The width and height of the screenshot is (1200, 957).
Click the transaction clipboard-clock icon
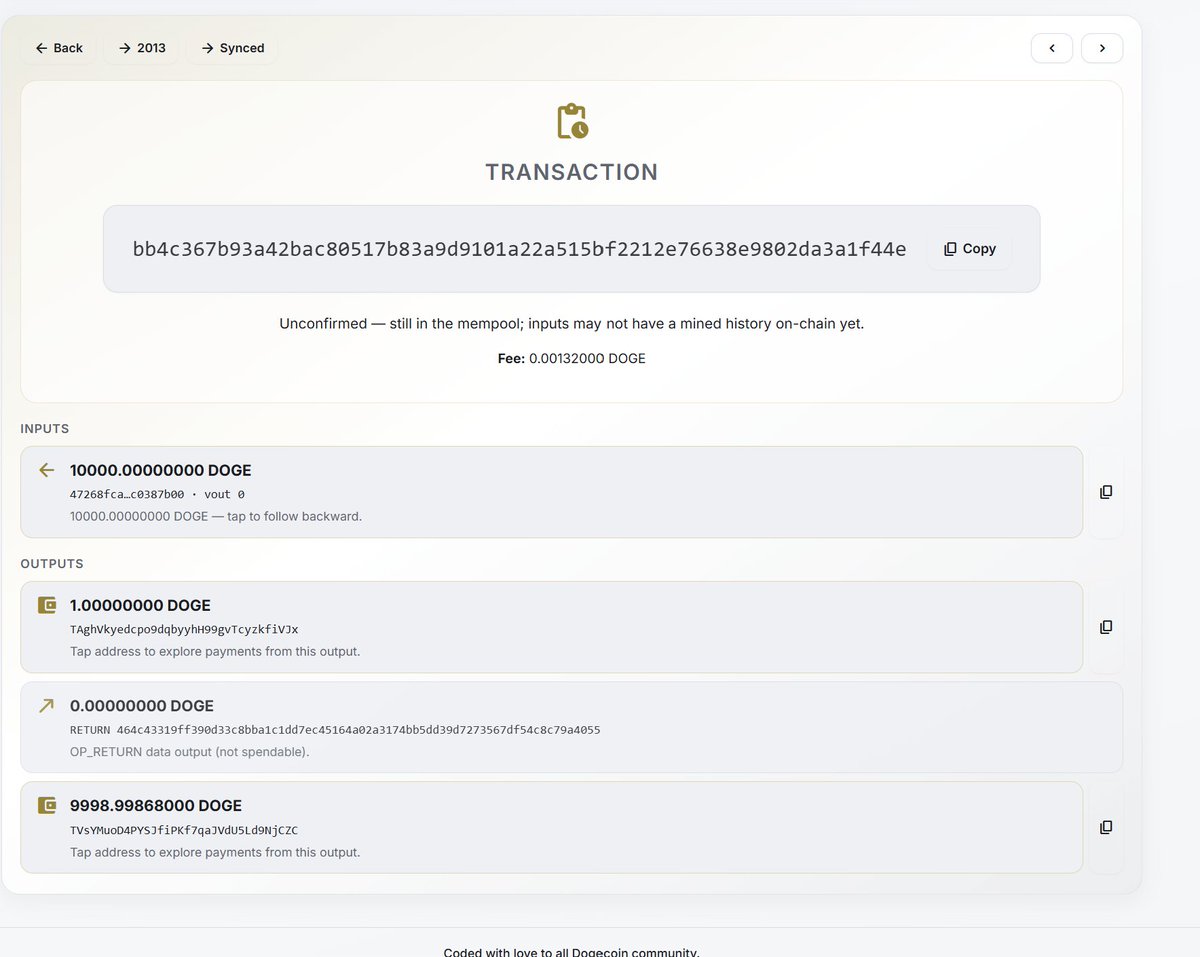click(x=572, y=120)
